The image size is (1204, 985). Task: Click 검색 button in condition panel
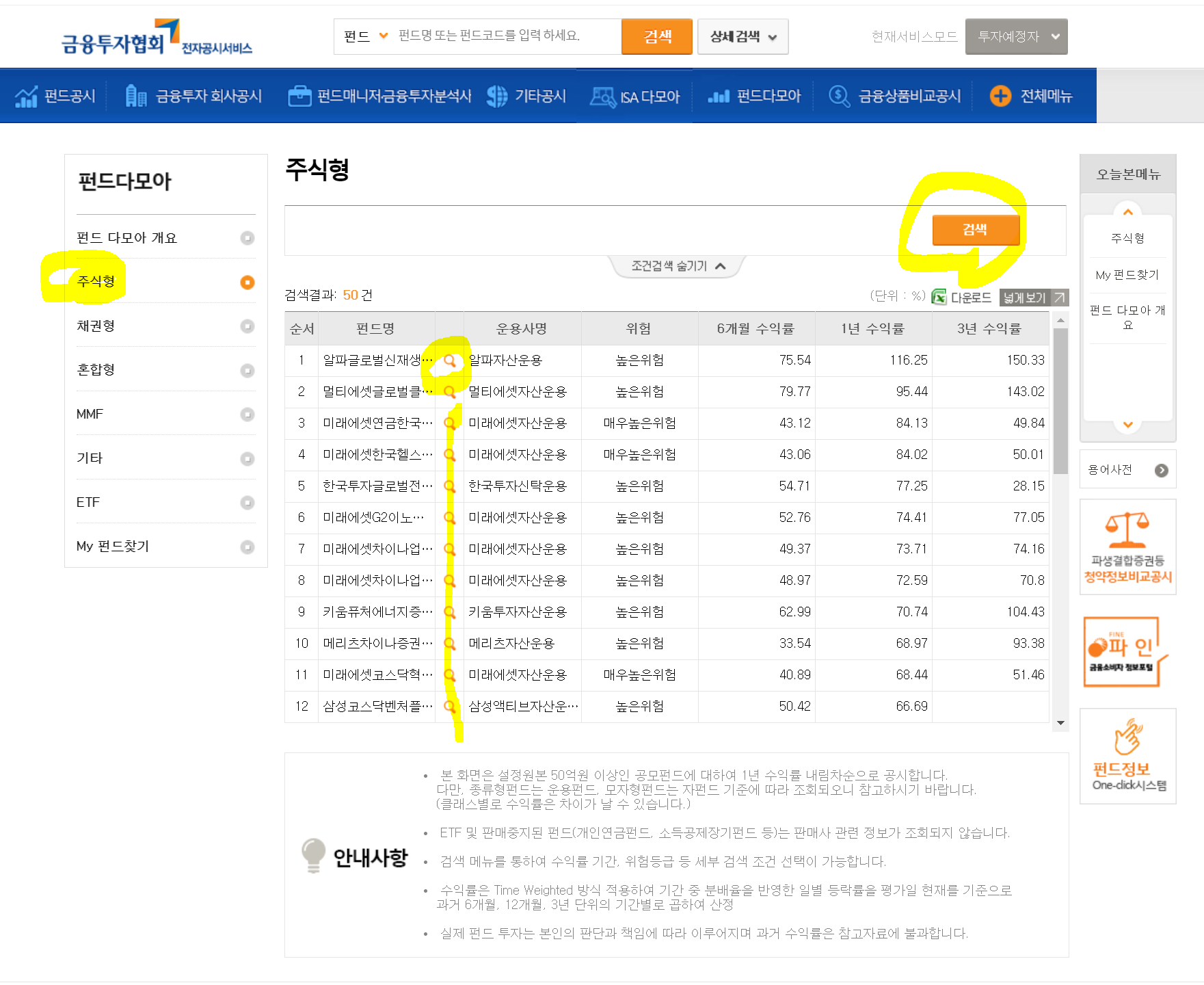click(976, 230)
